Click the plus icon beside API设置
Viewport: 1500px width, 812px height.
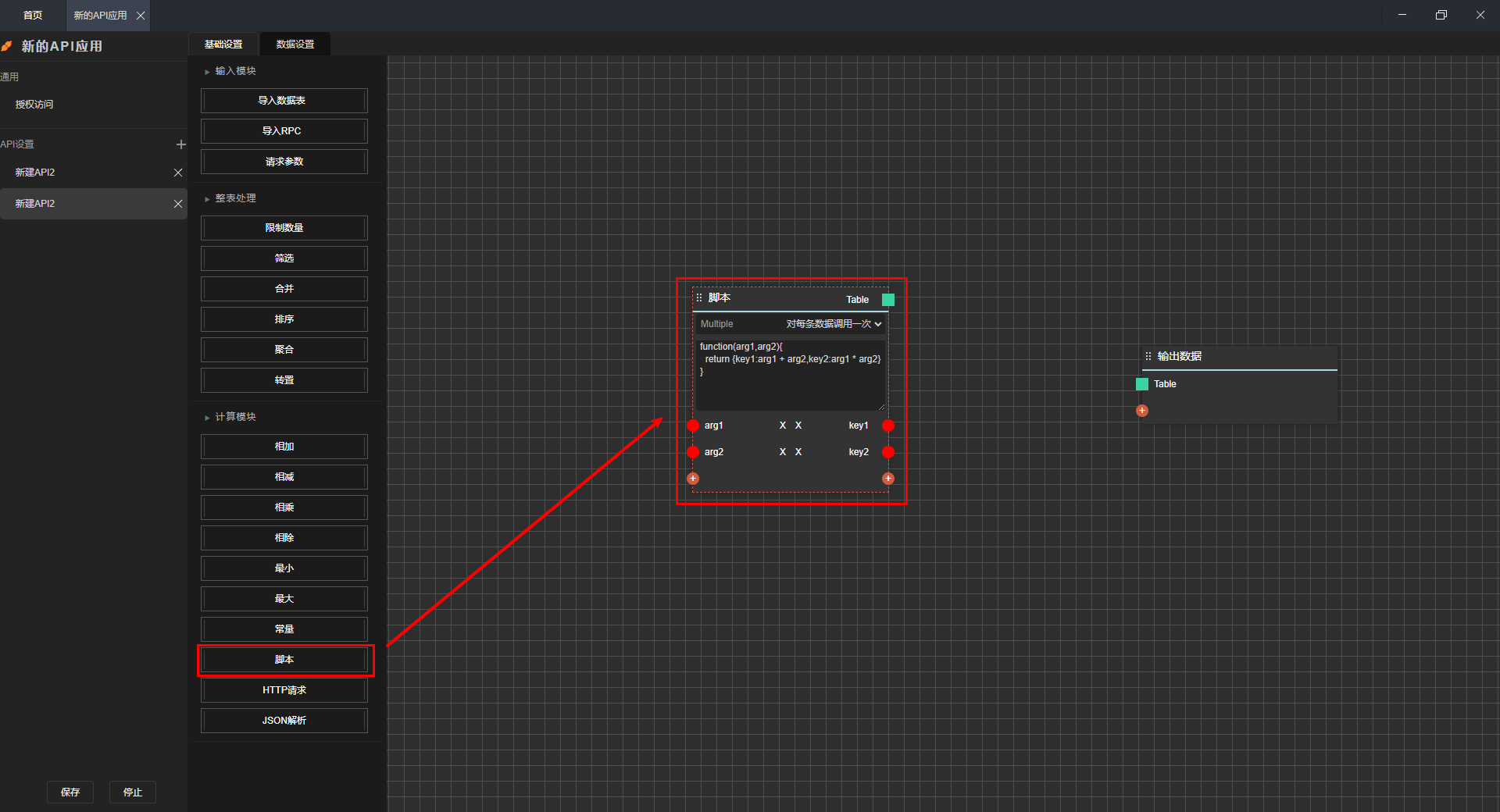180,144
